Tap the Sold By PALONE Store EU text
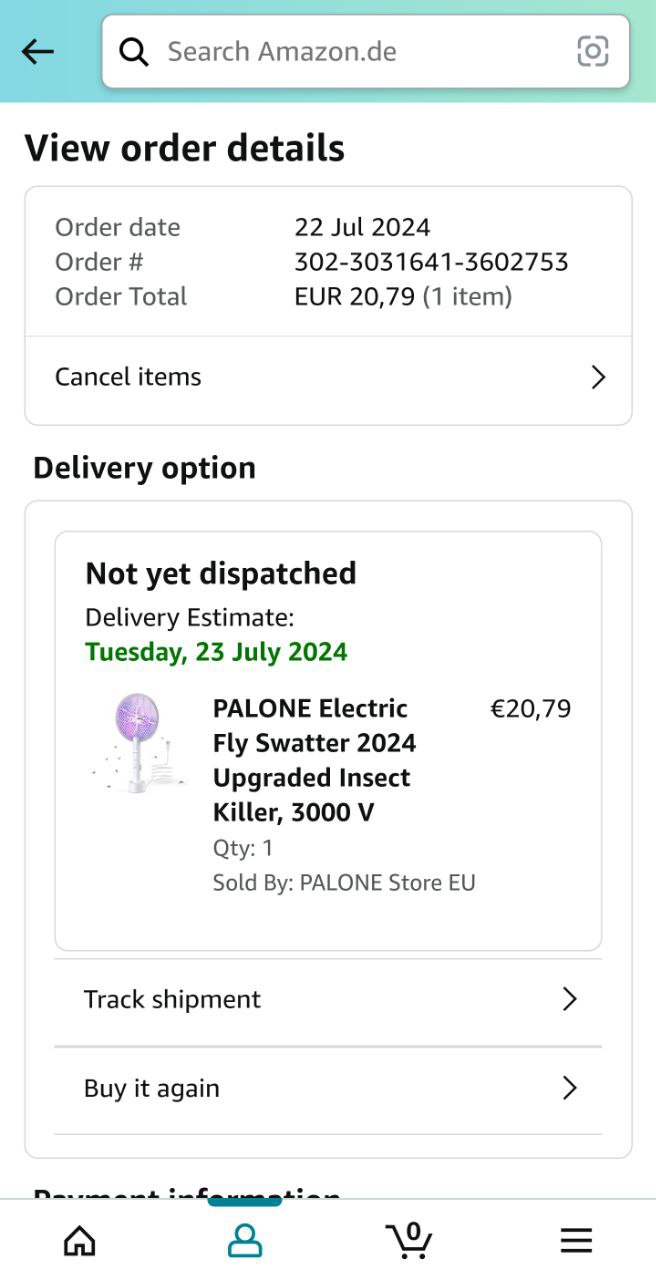The image size is (656, 1280). pyautogui.click(x=344, y=883)
